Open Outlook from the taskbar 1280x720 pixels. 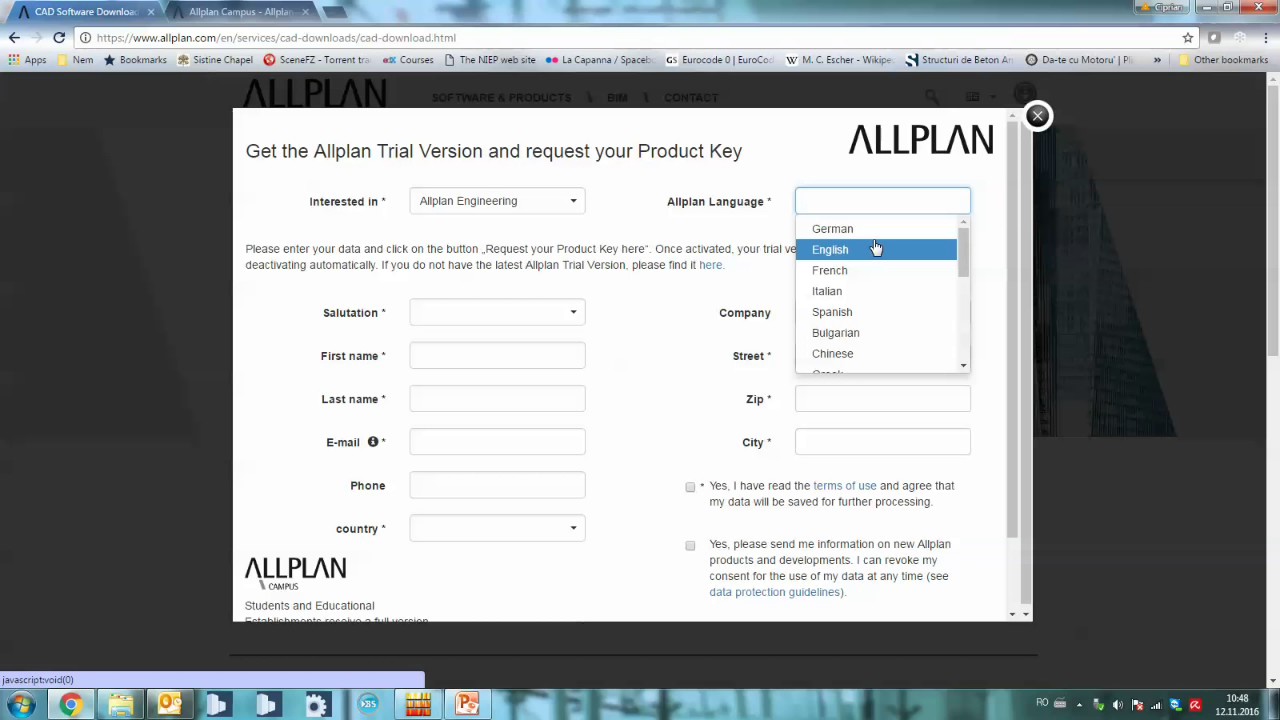pos(169,705)
